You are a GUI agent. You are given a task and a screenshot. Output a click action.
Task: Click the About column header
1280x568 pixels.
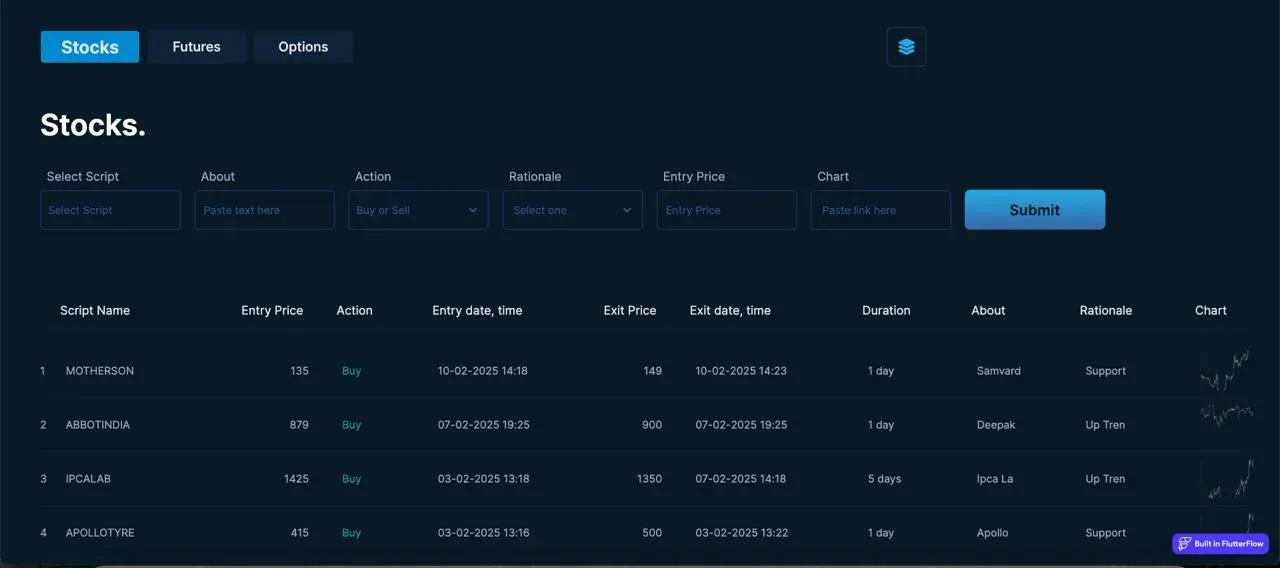(x=988, y=311)
